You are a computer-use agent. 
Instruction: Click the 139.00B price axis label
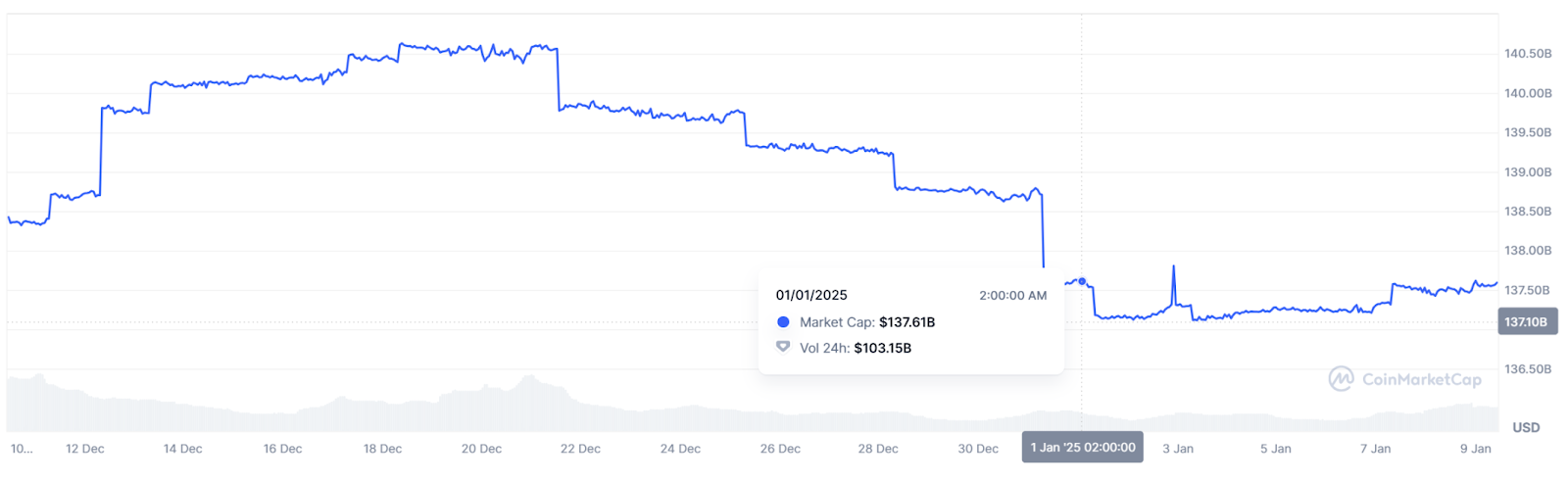(x=1528, y=172)
